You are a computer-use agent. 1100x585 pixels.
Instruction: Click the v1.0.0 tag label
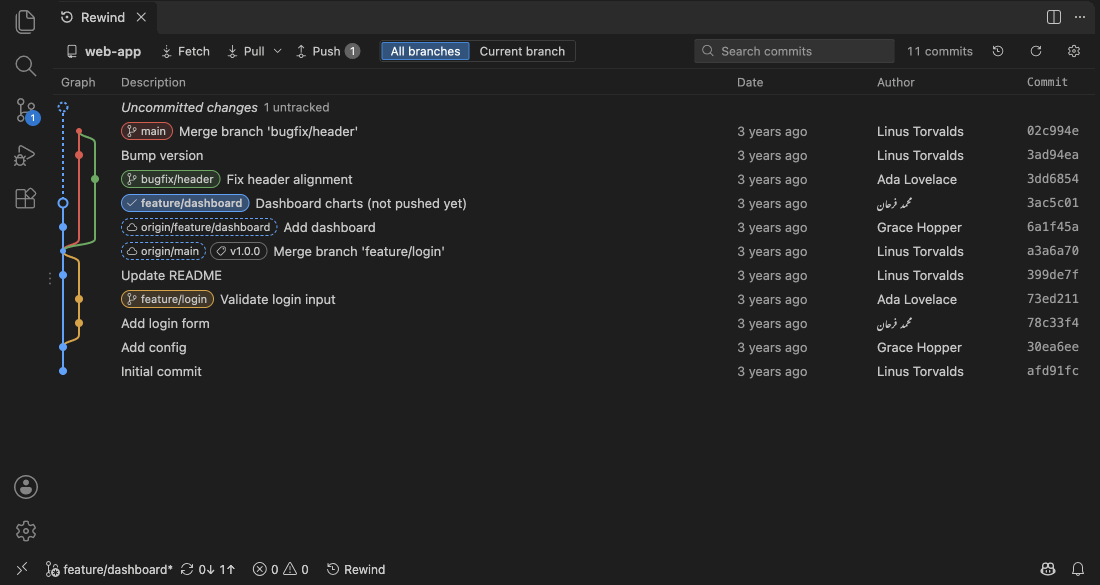click(239, 251)
